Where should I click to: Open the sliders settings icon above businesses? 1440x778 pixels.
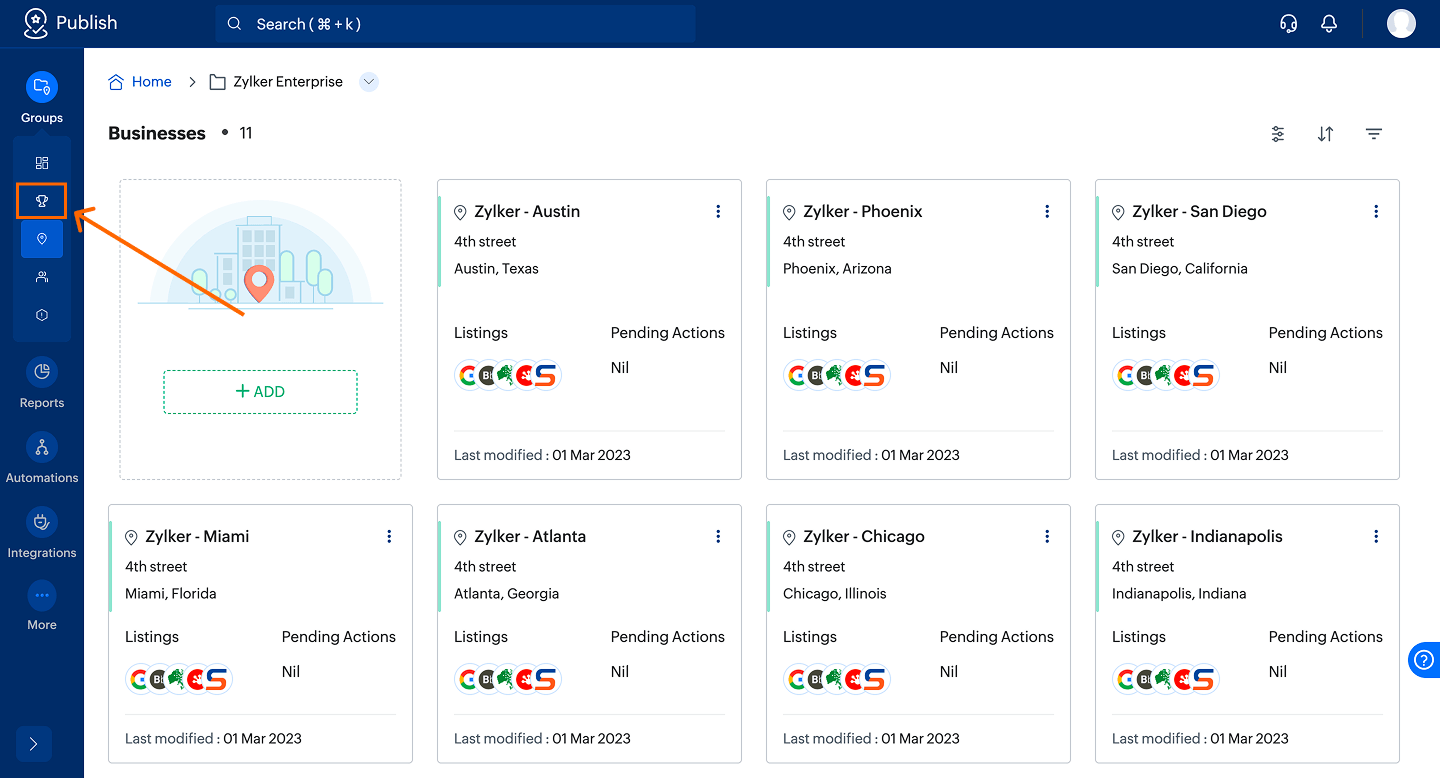tap(1277, 134)
